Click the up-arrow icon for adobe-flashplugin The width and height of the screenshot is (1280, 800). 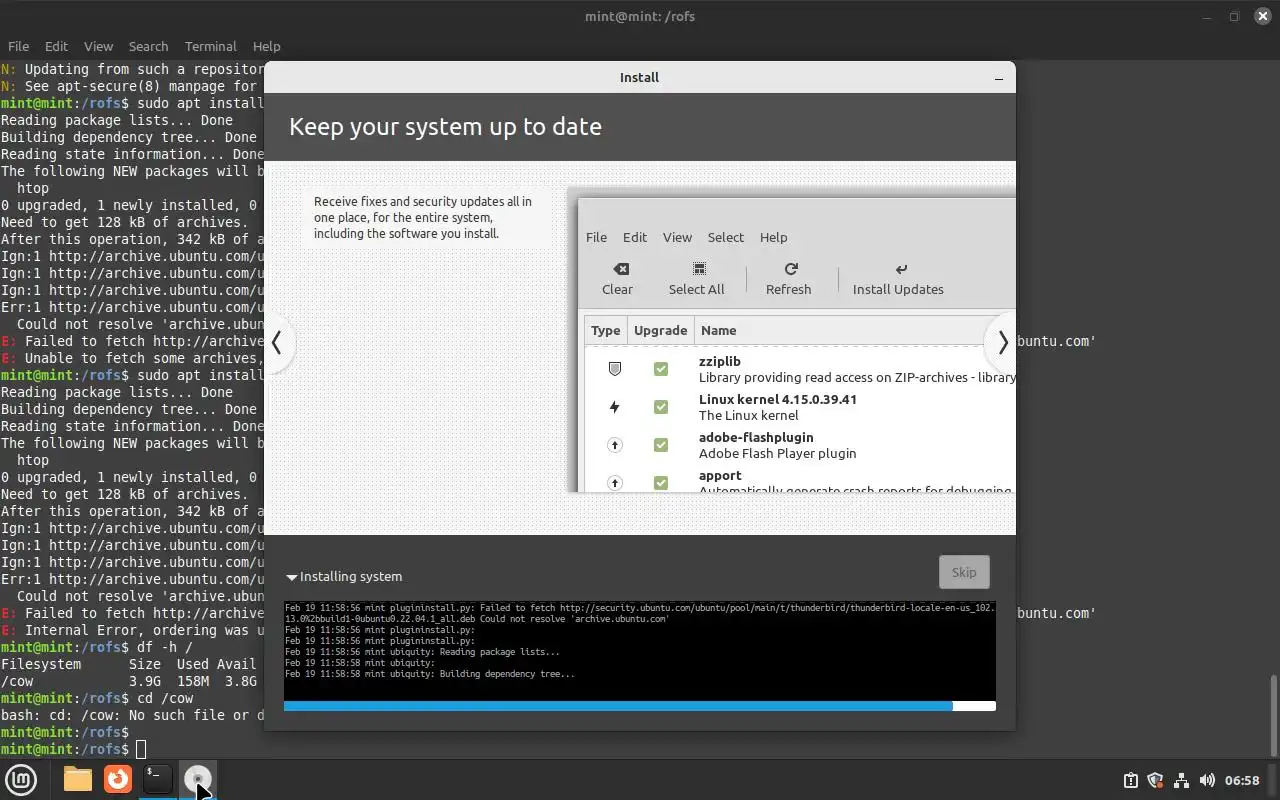pyautogui.click(x=615, y=445)
